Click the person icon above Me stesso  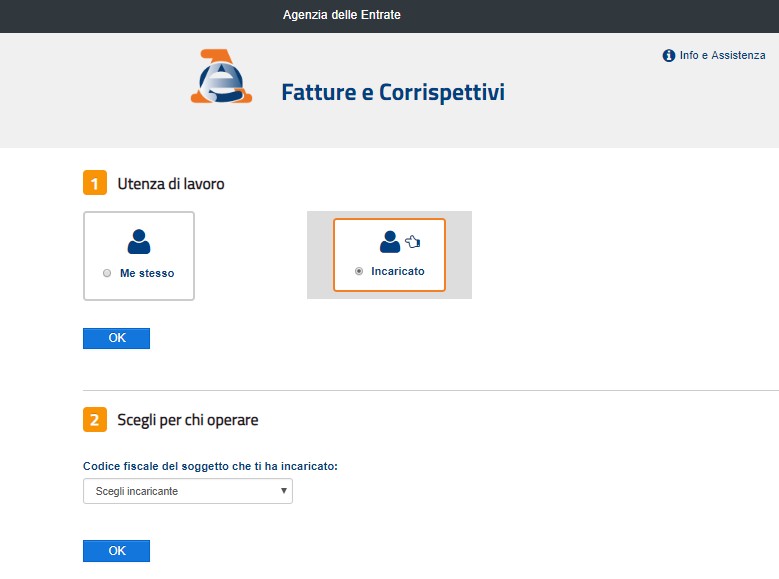pos(139,242)
